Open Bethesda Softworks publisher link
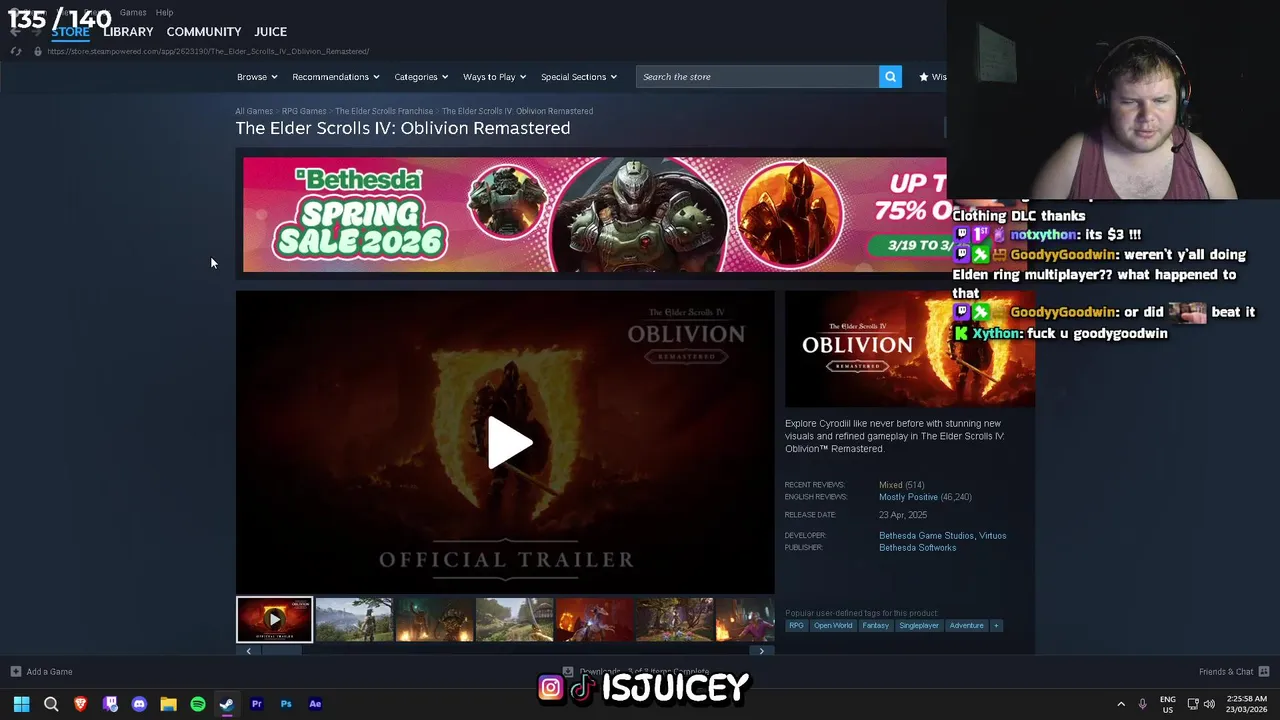This screenshot has width=1280, height=720. [917, 548]
